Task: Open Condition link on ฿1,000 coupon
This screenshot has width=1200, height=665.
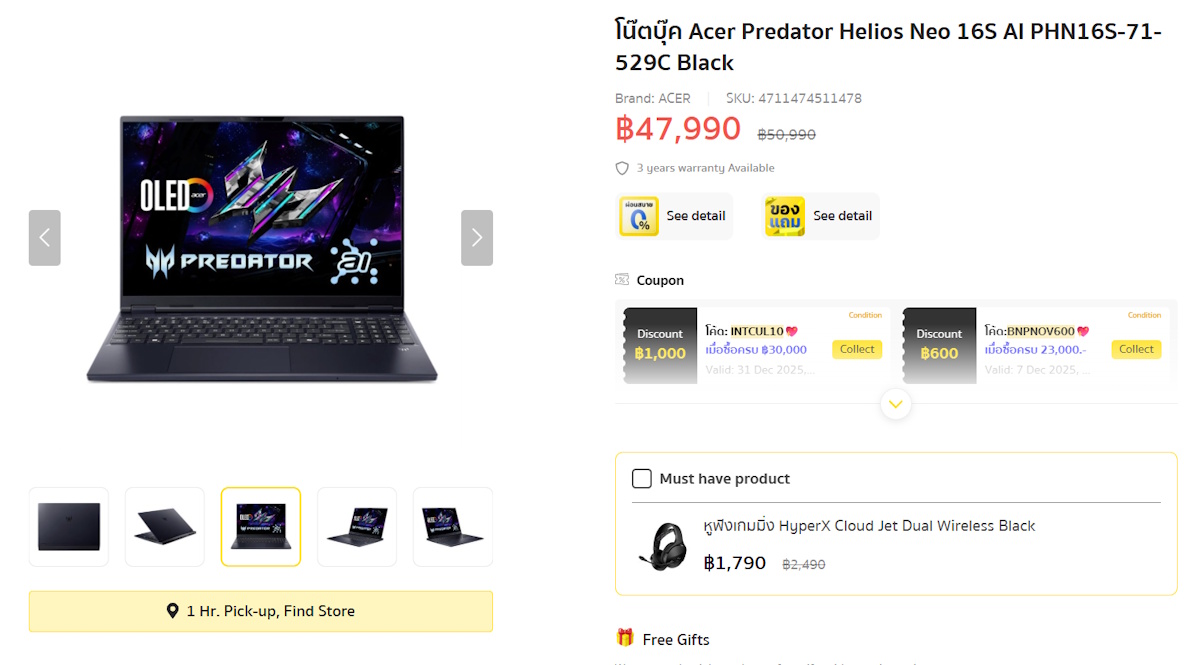Action: pos(865,315)
